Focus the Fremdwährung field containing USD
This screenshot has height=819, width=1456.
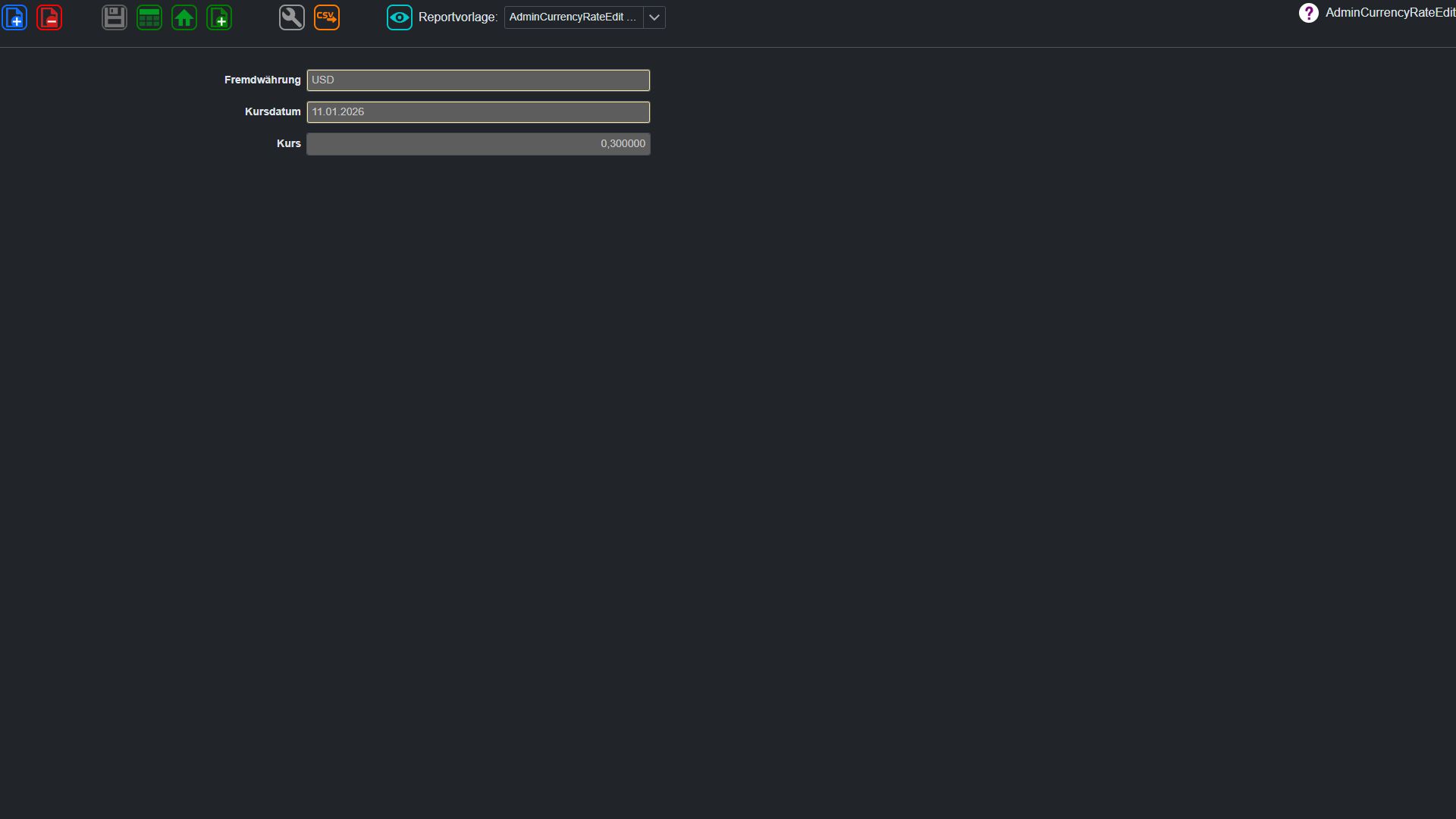(479, 80)
